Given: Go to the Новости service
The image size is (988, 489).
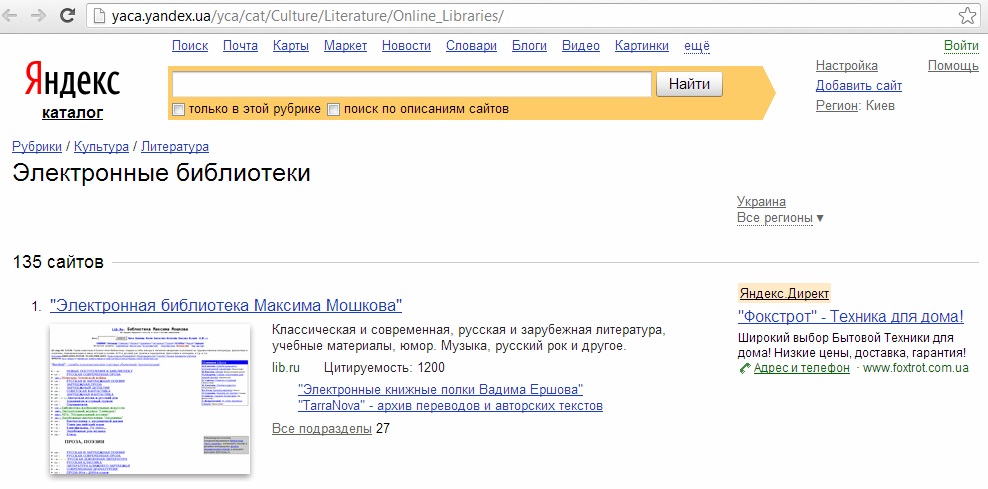Looking at the screenshot, I should click(406, 45).
